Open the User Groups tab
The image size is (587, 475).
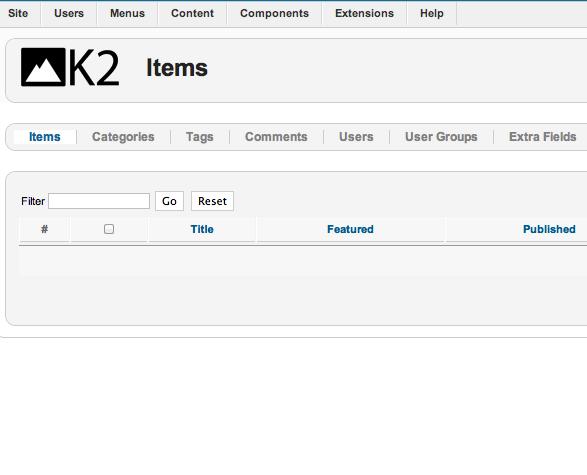[x=441, y=137]
